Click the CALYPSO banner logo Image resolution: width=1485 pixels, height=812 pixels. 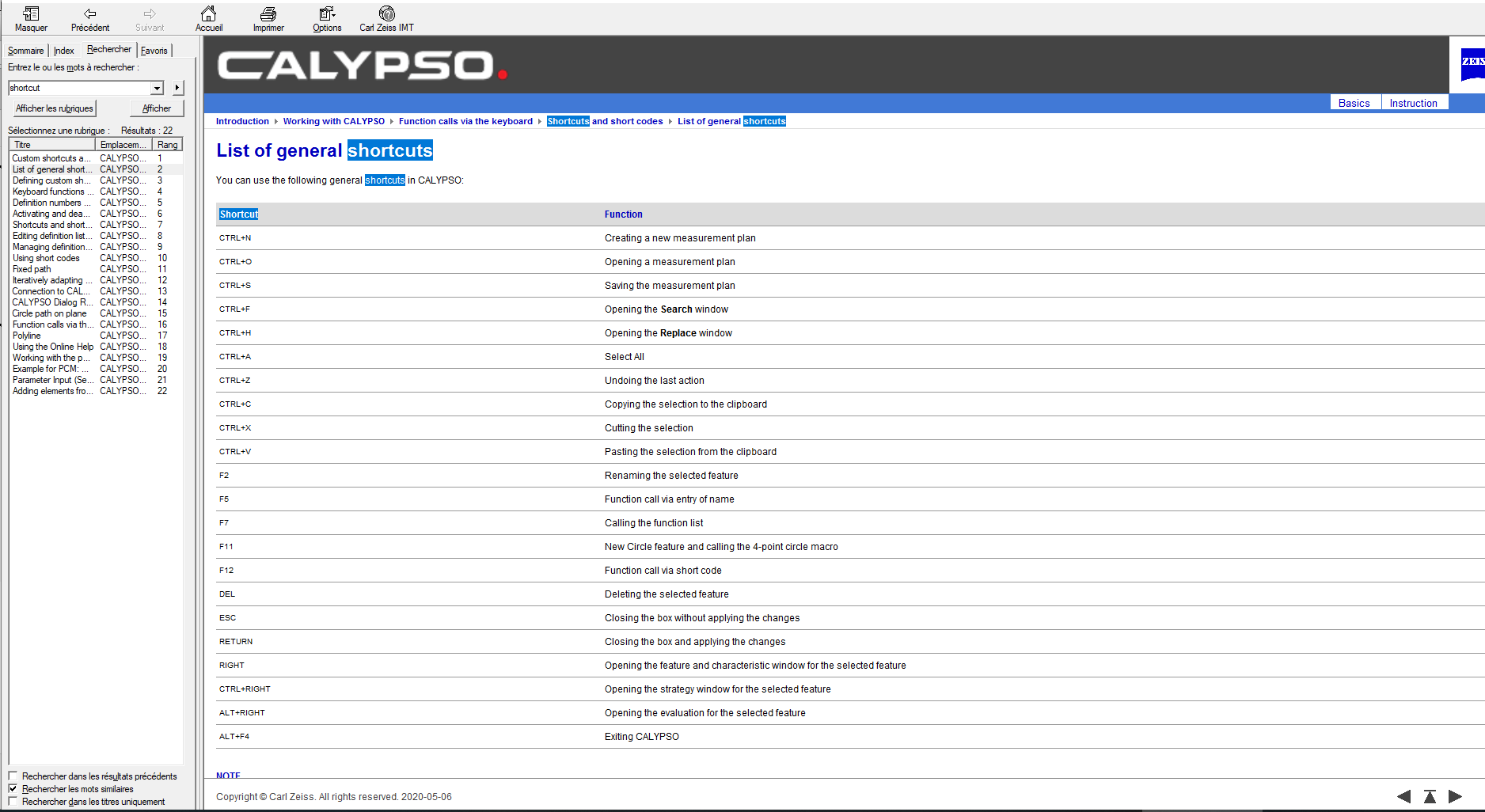[362, 65]
